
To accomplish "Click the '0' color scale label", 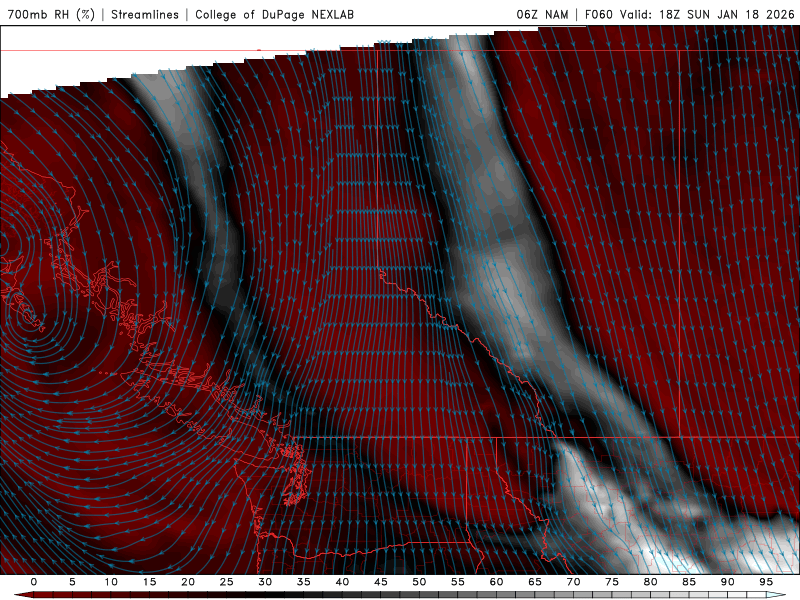I will (x=34, y=582).
